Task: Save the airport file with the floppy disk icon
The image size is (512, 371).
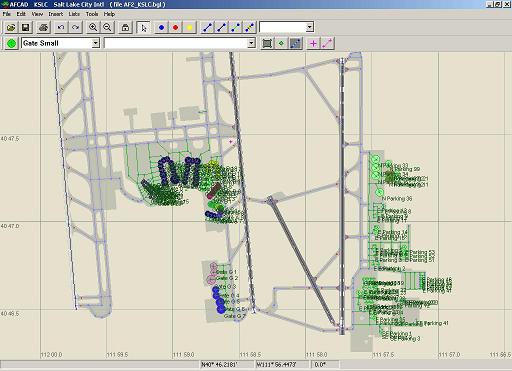Action: tap(25, 27)
